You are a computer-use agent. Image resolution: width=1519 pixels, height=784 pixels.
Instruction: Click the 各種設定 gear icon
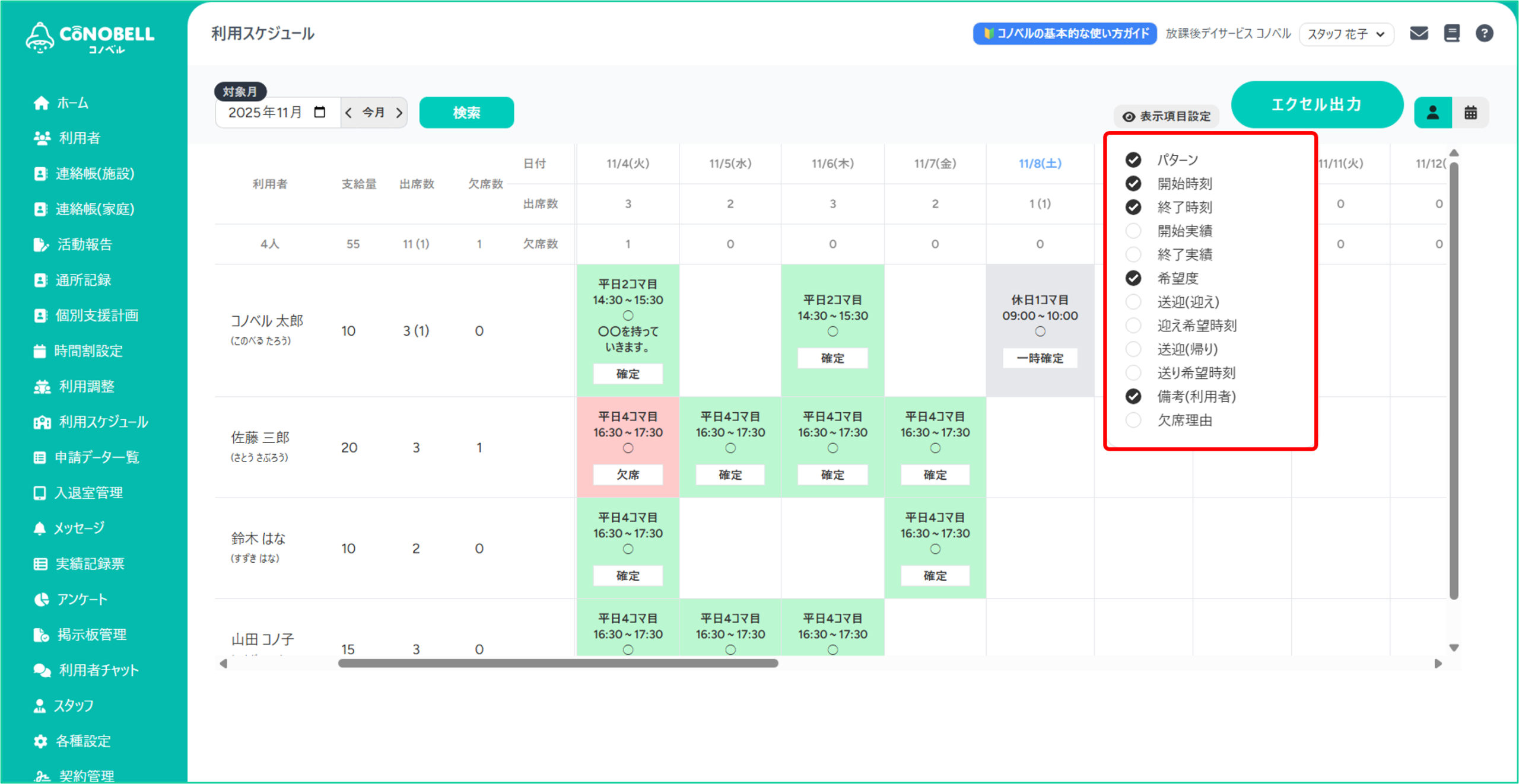(40, 741)
